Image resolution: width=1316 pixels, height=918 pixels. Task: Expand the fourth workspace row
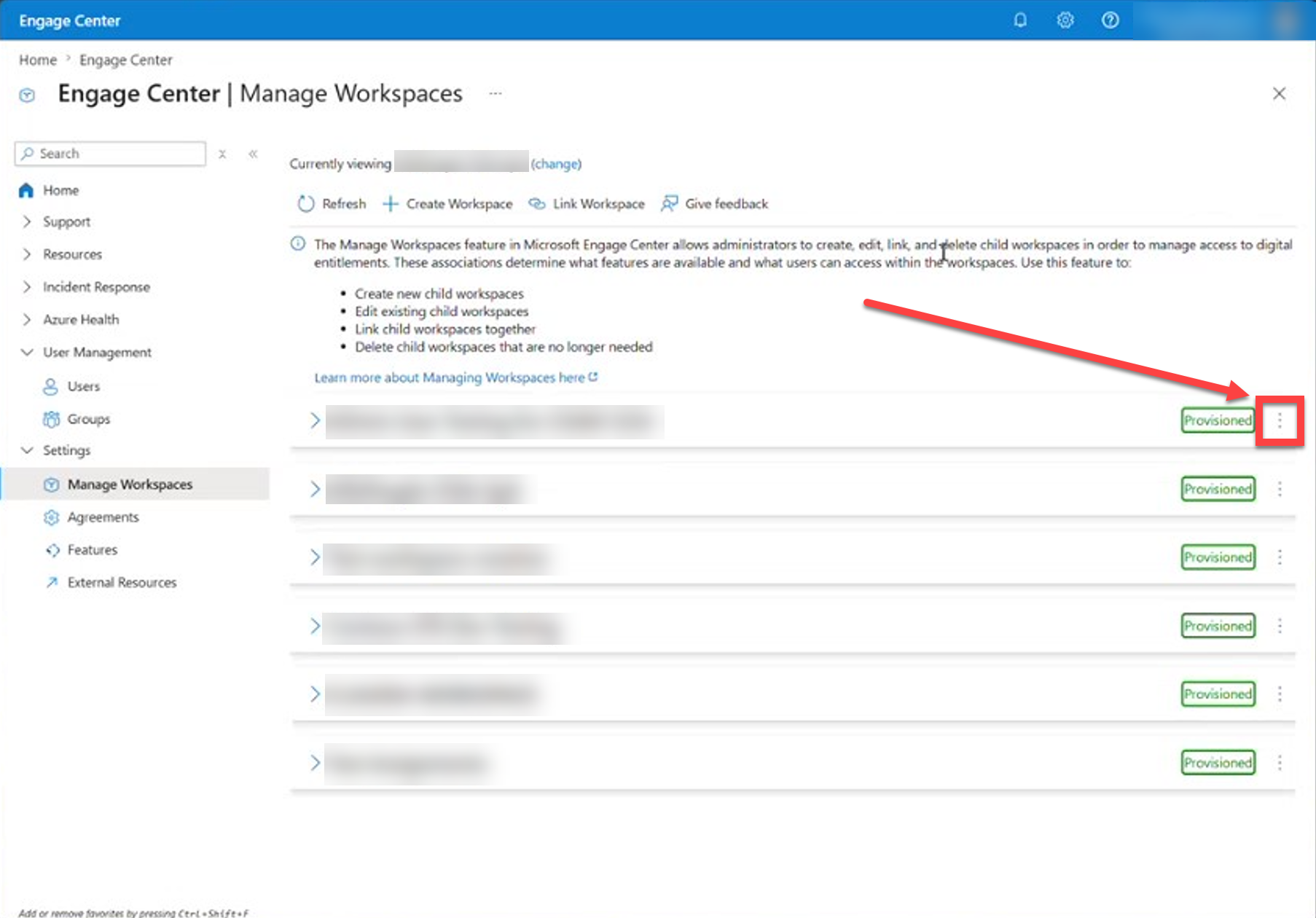pyautogui.click(x=315, y=626)
